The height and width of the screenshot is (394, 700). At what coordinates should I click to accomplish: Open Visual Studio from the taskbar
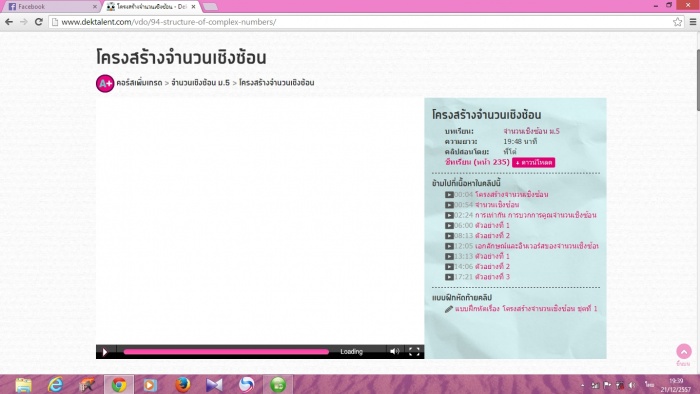214,385
